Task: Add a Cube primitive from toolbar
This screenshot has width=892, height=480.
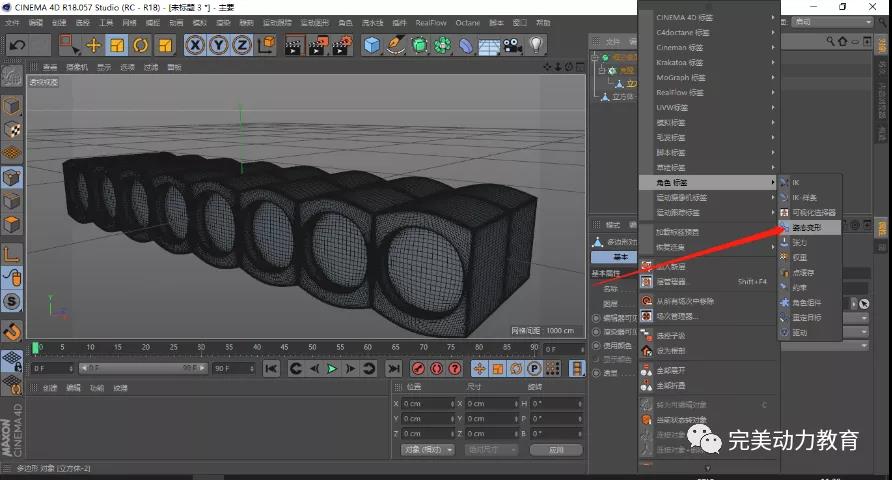Action: point(372,45)
